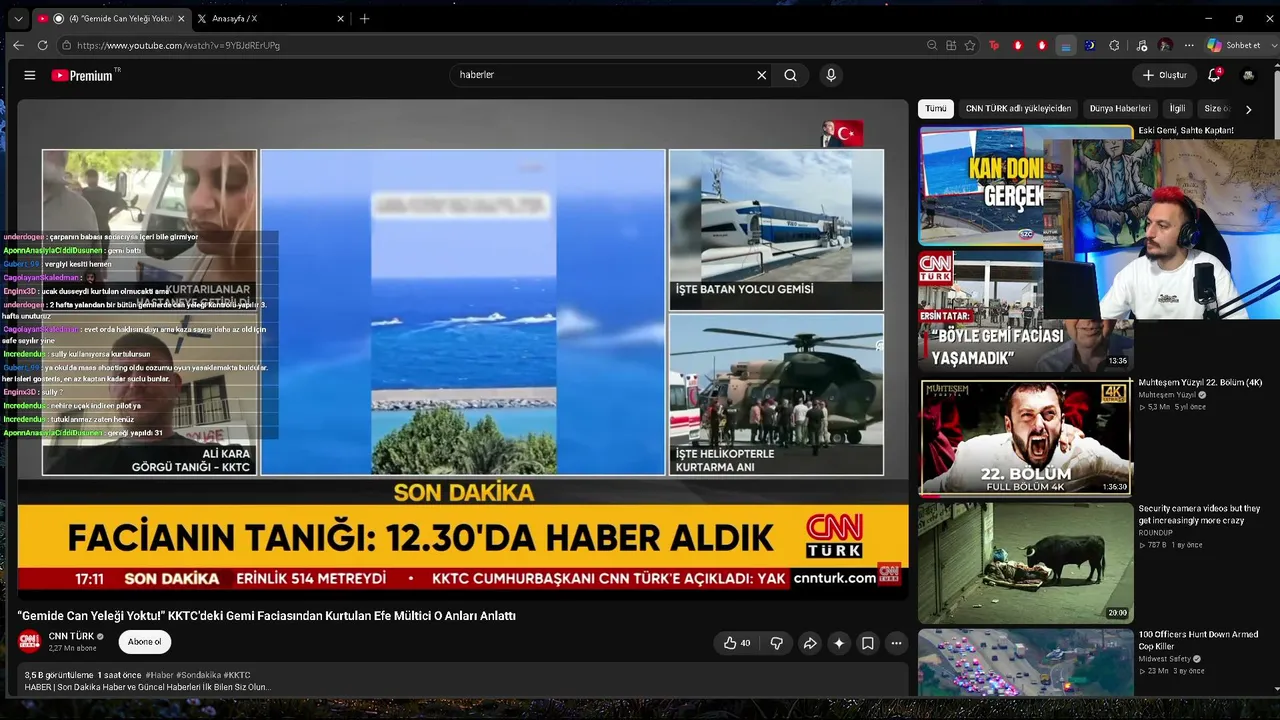Screen dimensions: 1280x720
Task: Click the #Haber hashtag
Action: pyautogui.click(x=158, y=675)
